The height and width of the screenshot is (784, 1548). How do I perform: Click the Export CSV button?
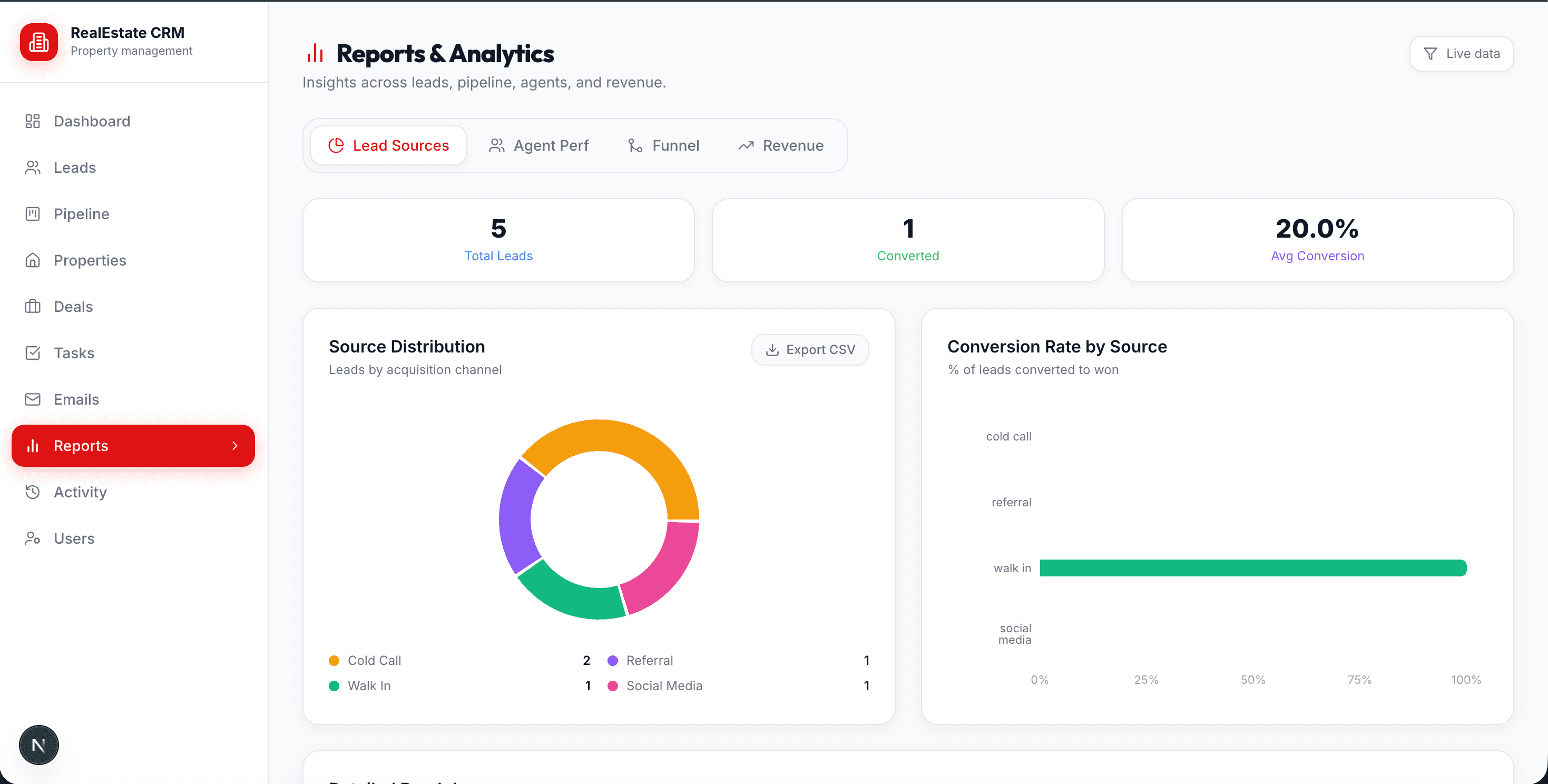coord(810,349)
